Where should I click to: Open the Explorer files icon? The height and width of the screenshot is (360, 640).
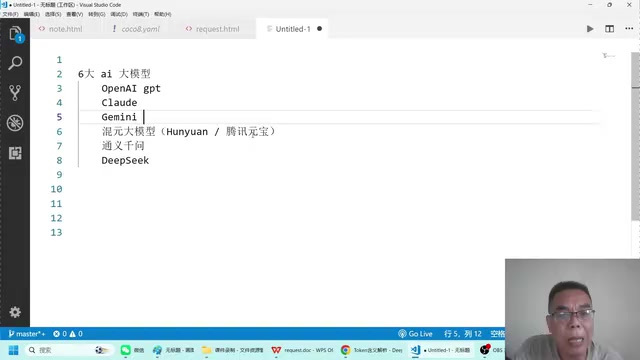15,33
